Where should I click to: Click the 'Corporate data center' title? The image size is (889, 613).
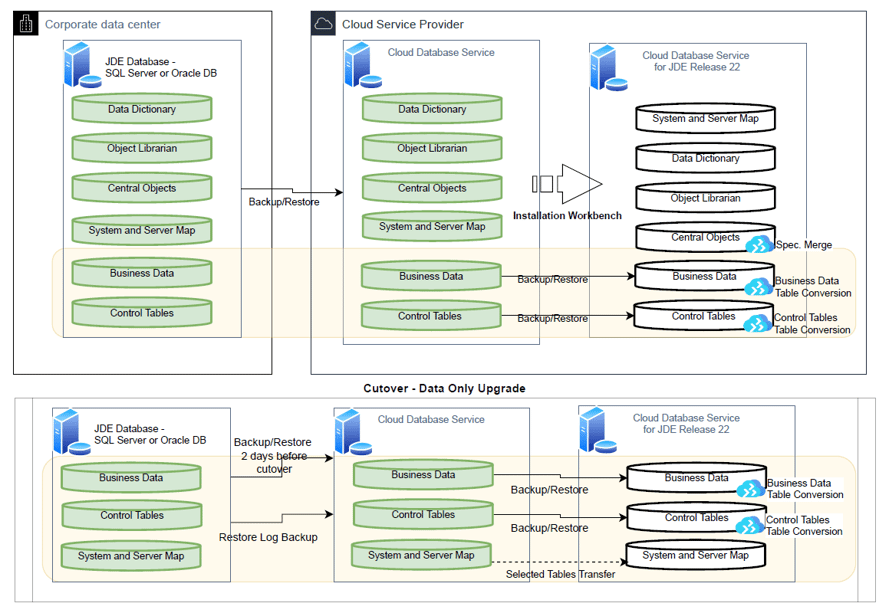pos(103,24)
